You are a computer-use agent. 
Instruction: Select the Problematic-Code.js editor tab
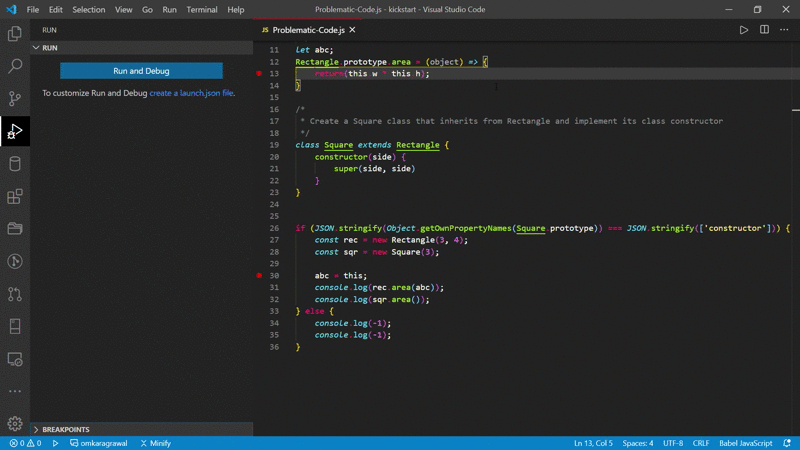pyautogui.click(x=308, y=30)
